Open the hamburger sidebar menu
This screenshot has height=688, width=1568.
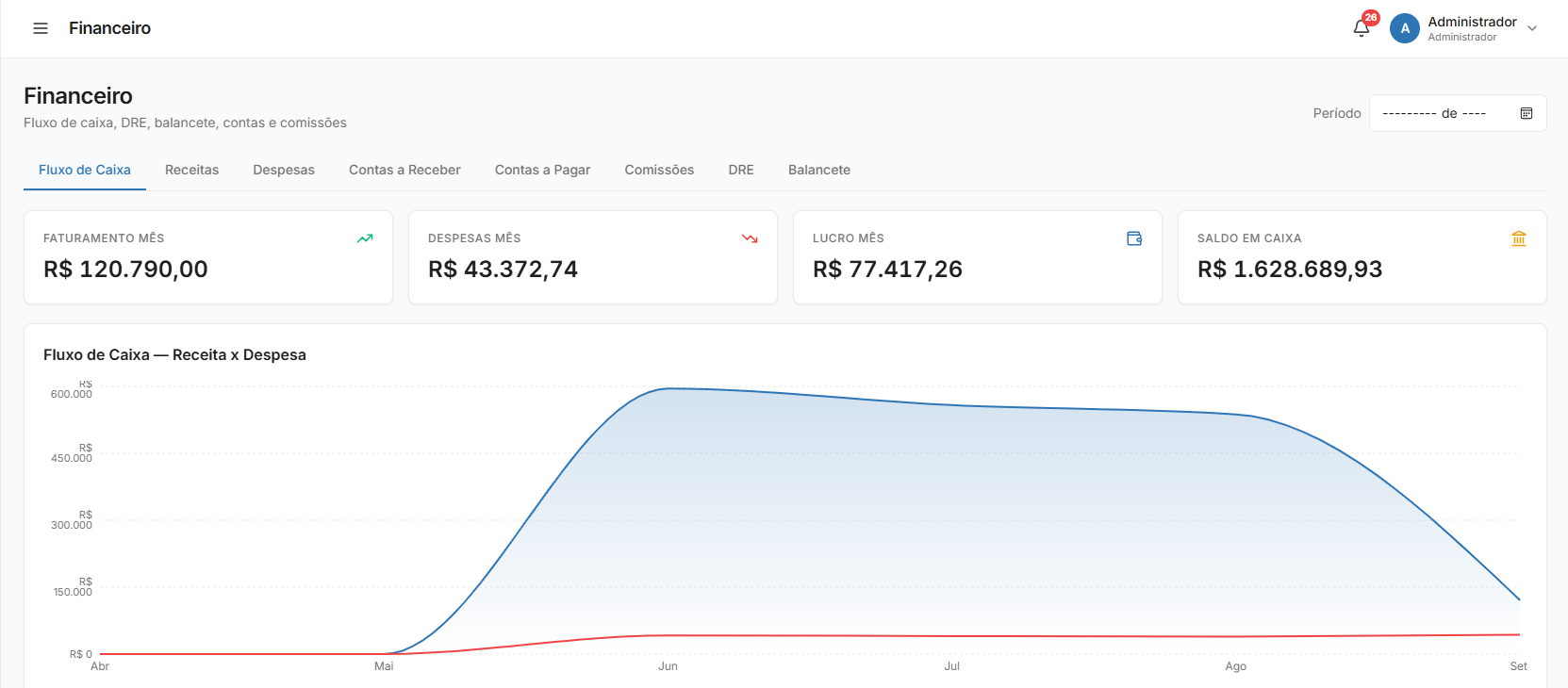(x=41, y=28)
